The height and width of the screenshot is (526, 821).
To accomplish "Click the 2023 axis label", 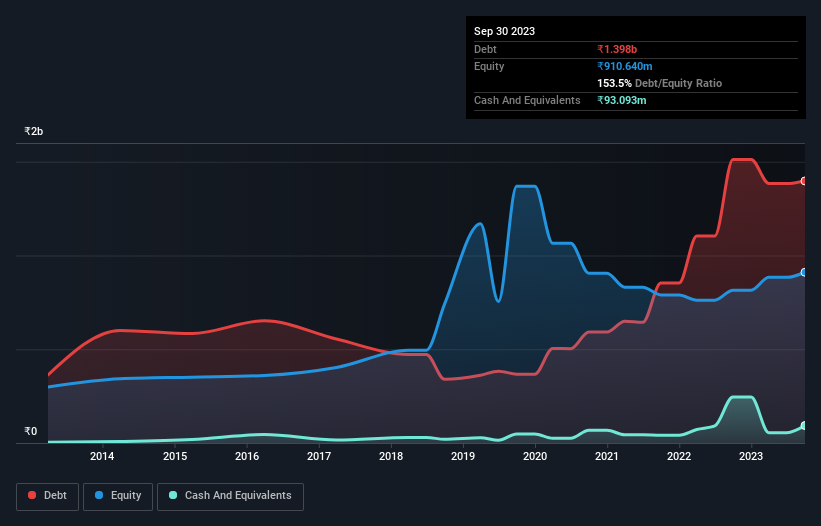I will pos(751,456).
